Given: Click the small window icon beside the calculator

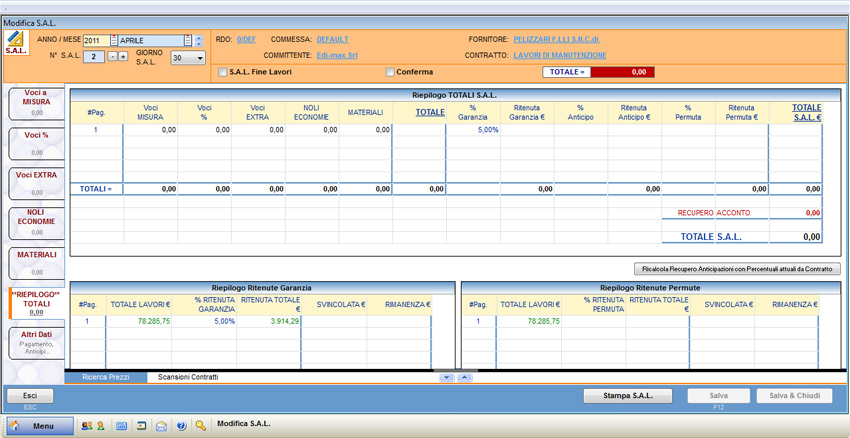Looking at the screenshot, I should tap(141, 426).
